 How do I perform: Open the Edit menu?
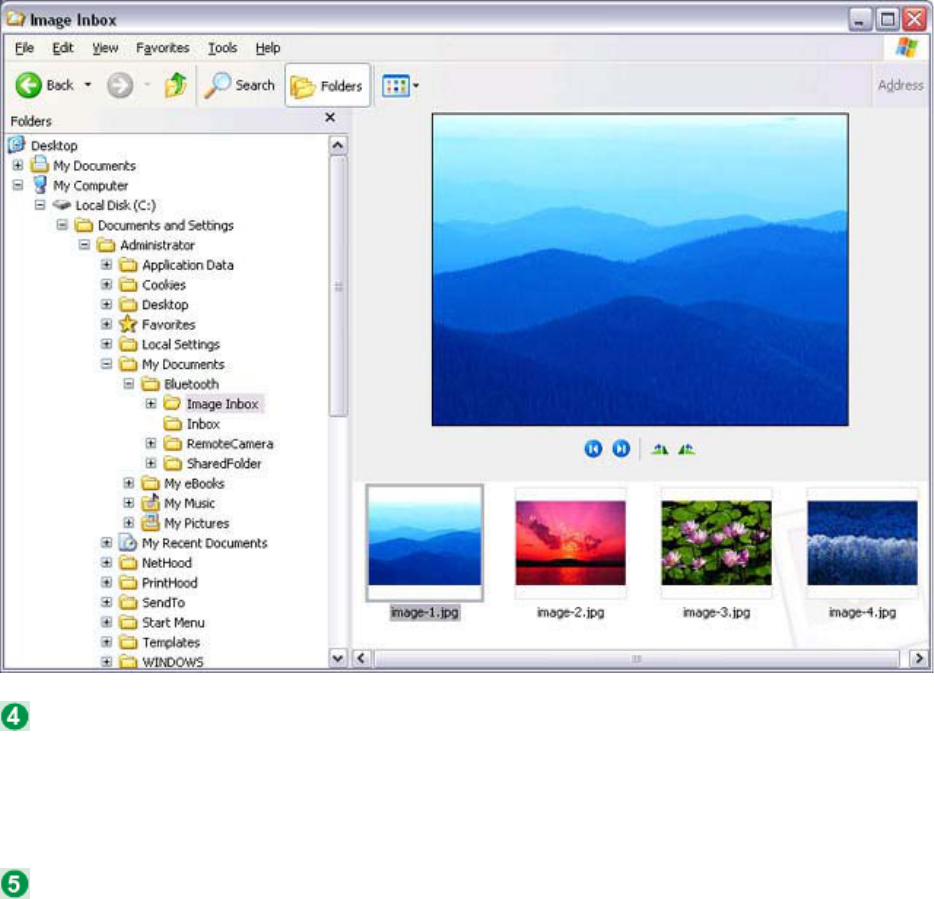[63, 48]
